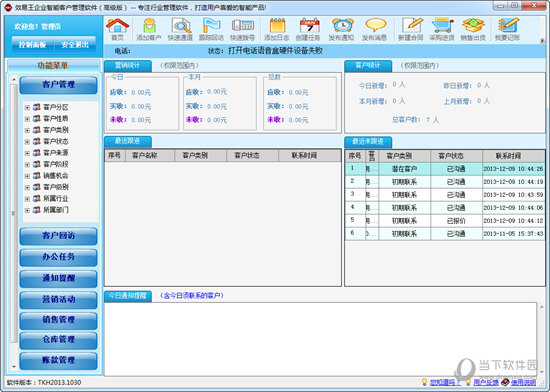Expand the 客户来源 tree node
Screen dimensions: 550x392
pyautogui.click(x=27, y=153)
